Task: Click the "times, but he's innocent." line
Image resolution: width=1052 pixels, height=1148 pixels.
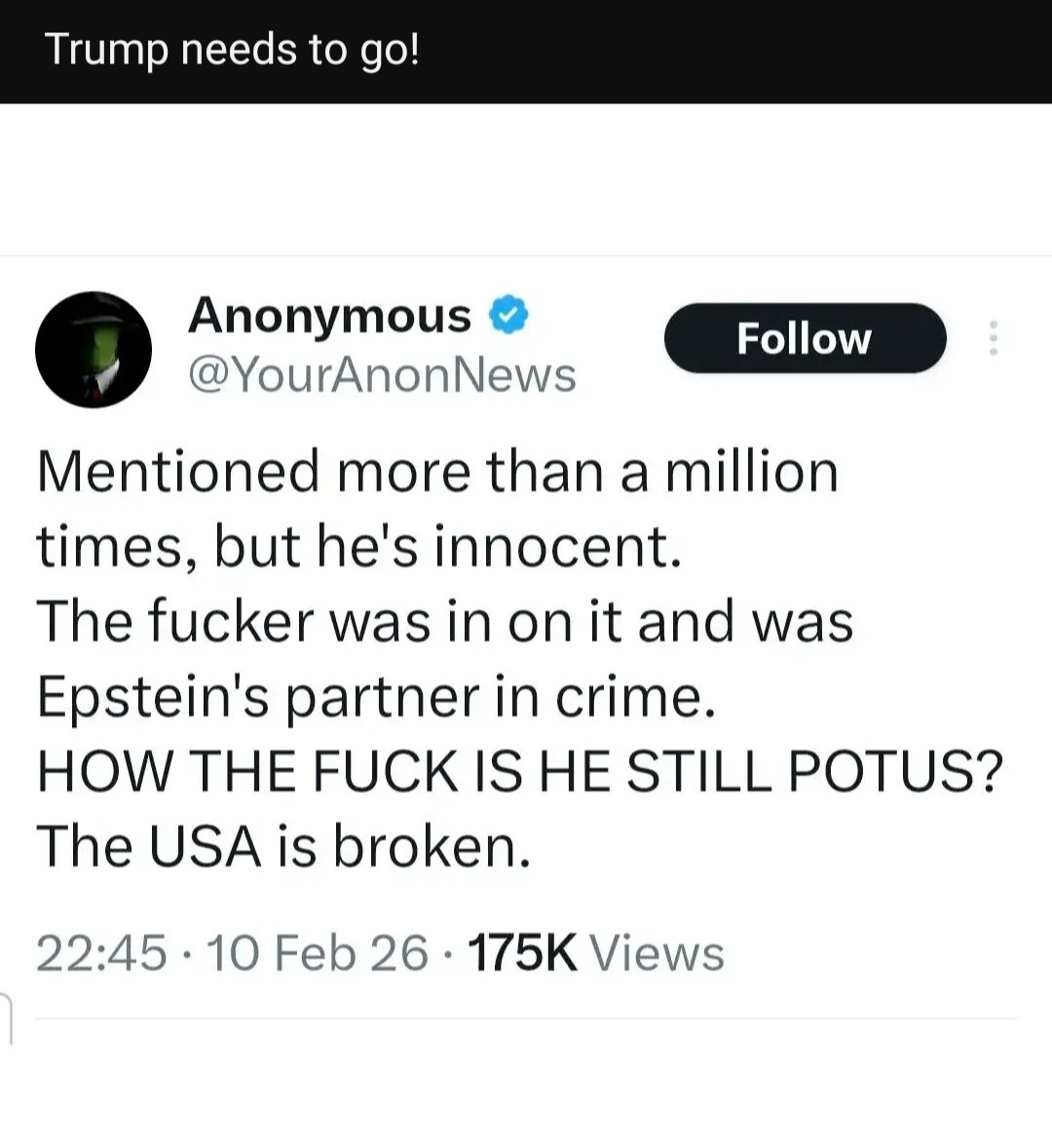Action: pyautogui.click(x=358, y=546)
